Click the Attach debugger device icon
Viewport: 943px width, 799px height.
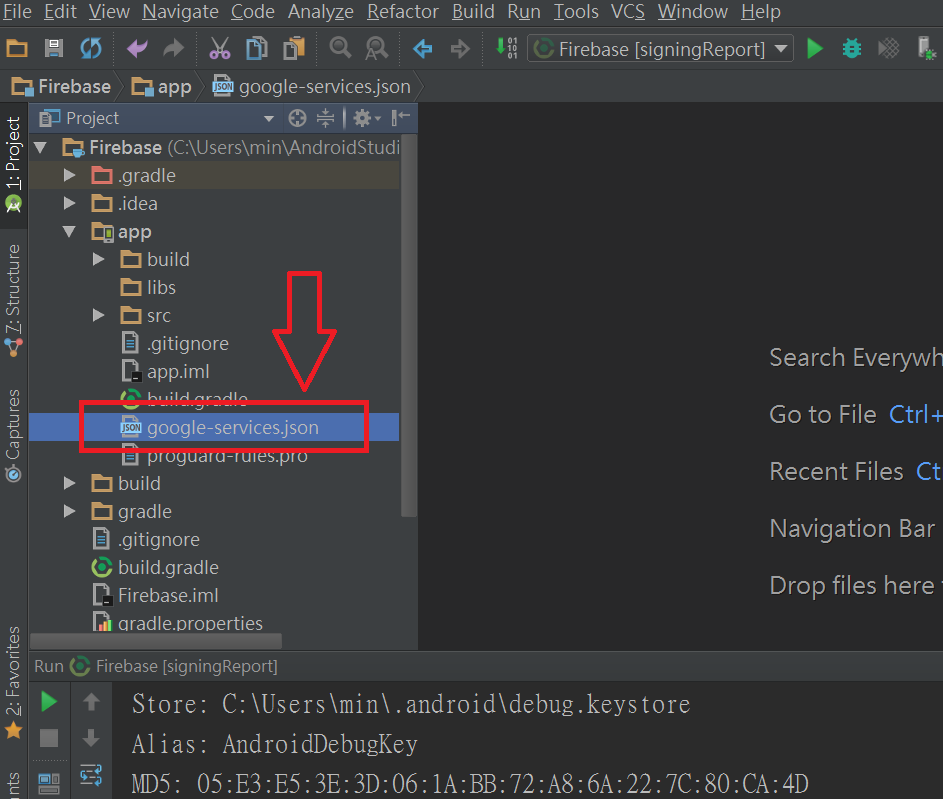926,48
